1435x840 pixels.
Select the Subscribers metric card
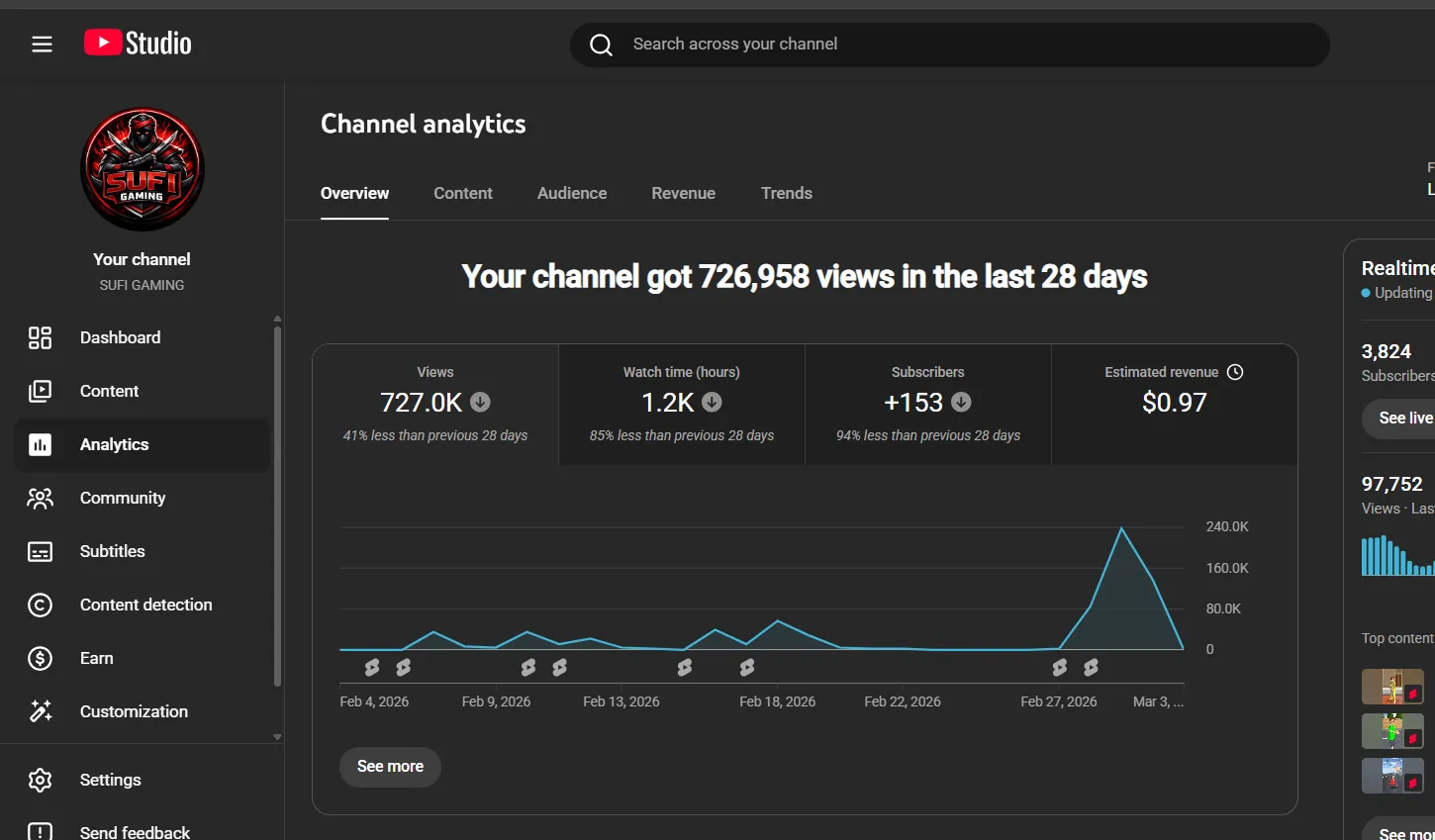(x=928, y=405)
